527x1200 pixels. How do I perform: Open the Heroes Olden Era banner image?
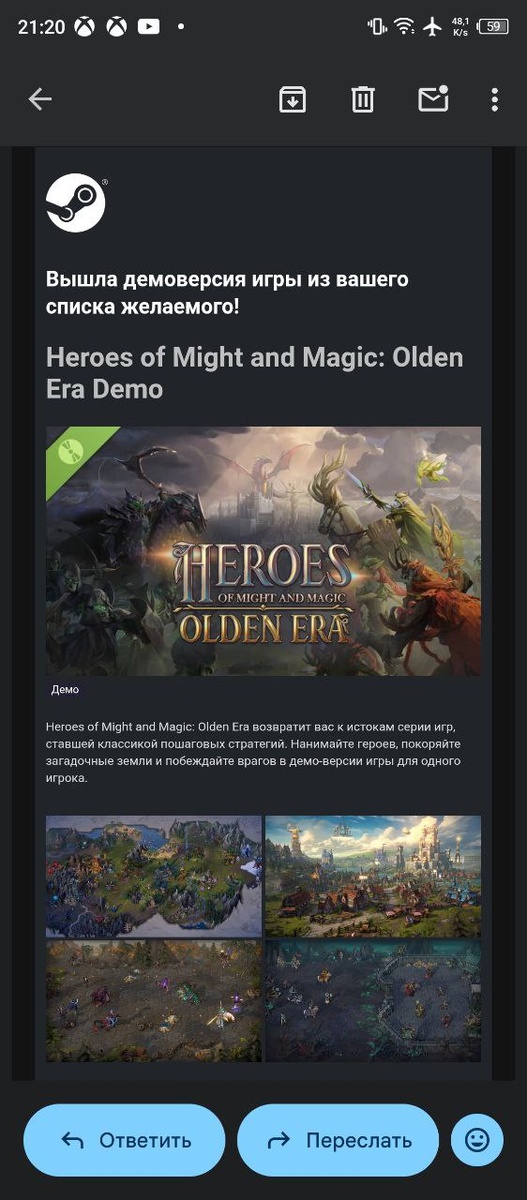pyautogui.click(x=263, y=551)
